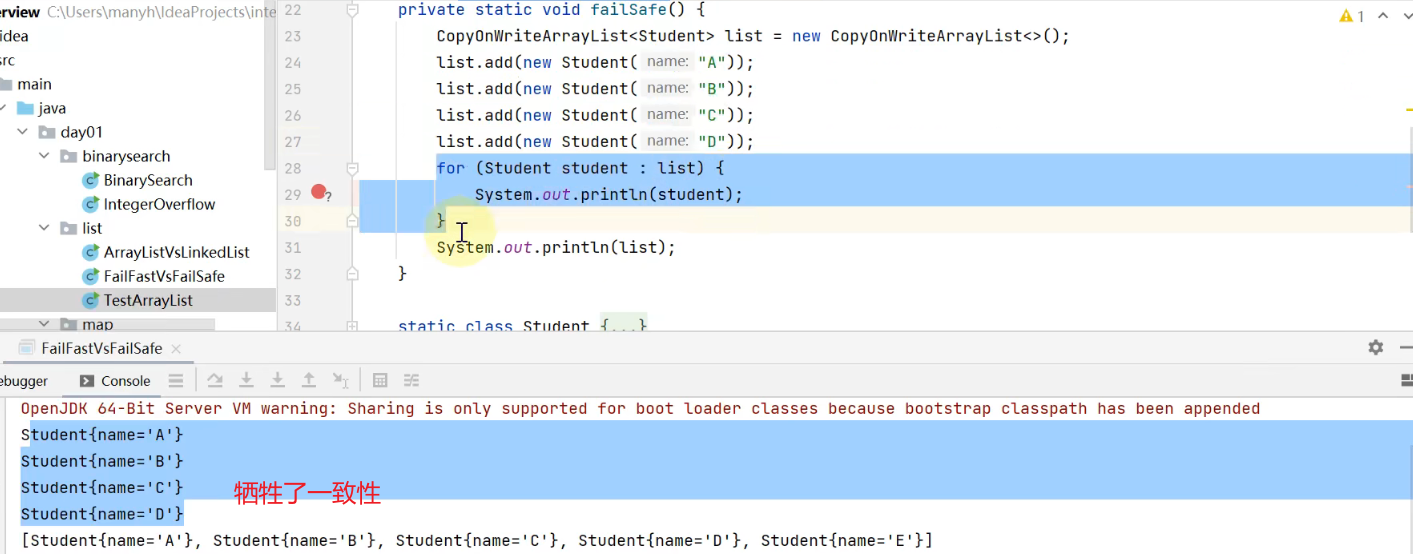This screenshot has height=554, width=1413.
Task: Open FailFastVsFailSafe in project tree
Action: [164, 276]
